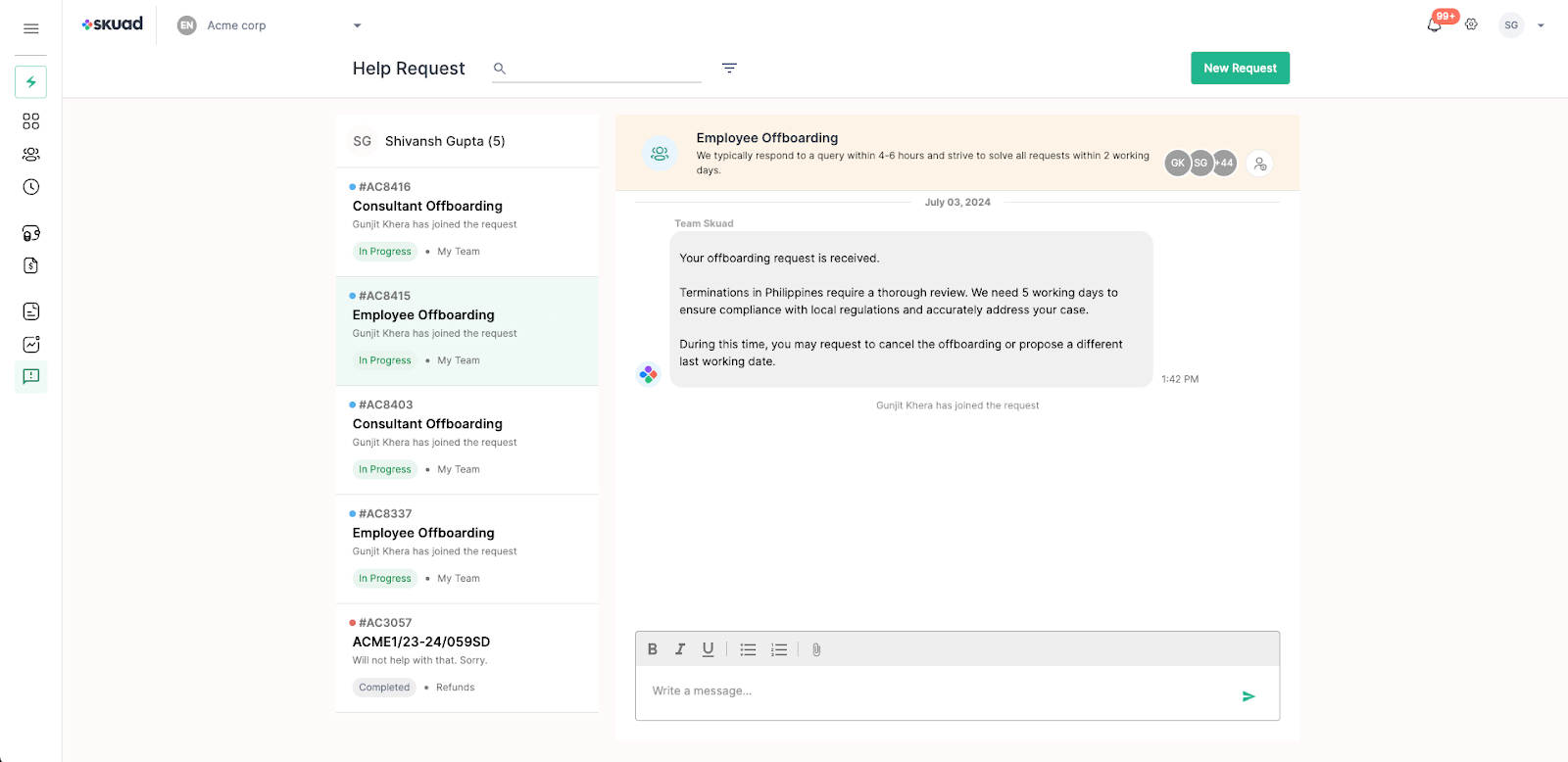
Task: Click the Refunds label on #AC3057
Action: (456, 688)
